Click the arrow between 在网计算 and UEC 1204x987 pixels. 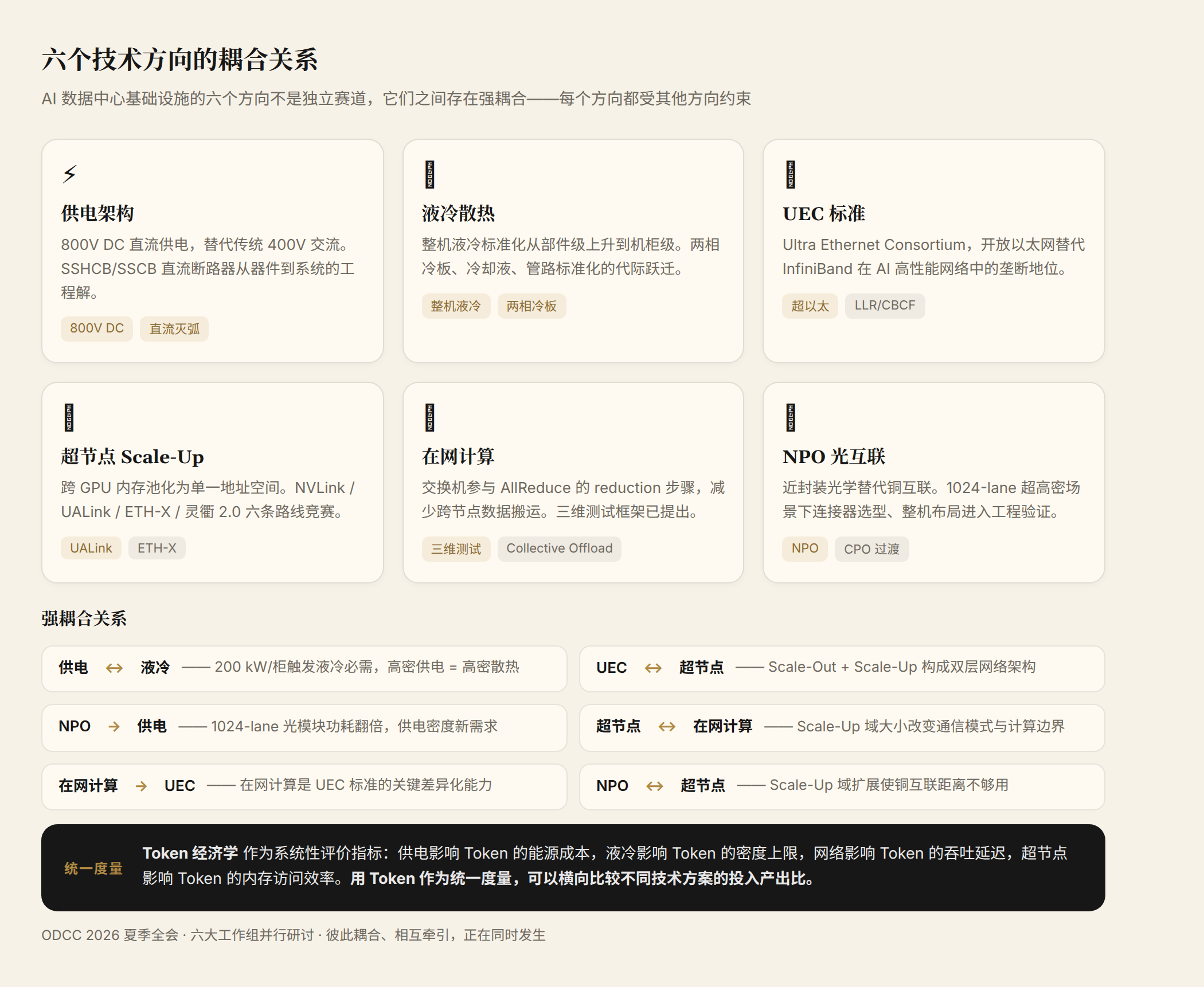tap(141, 786)
